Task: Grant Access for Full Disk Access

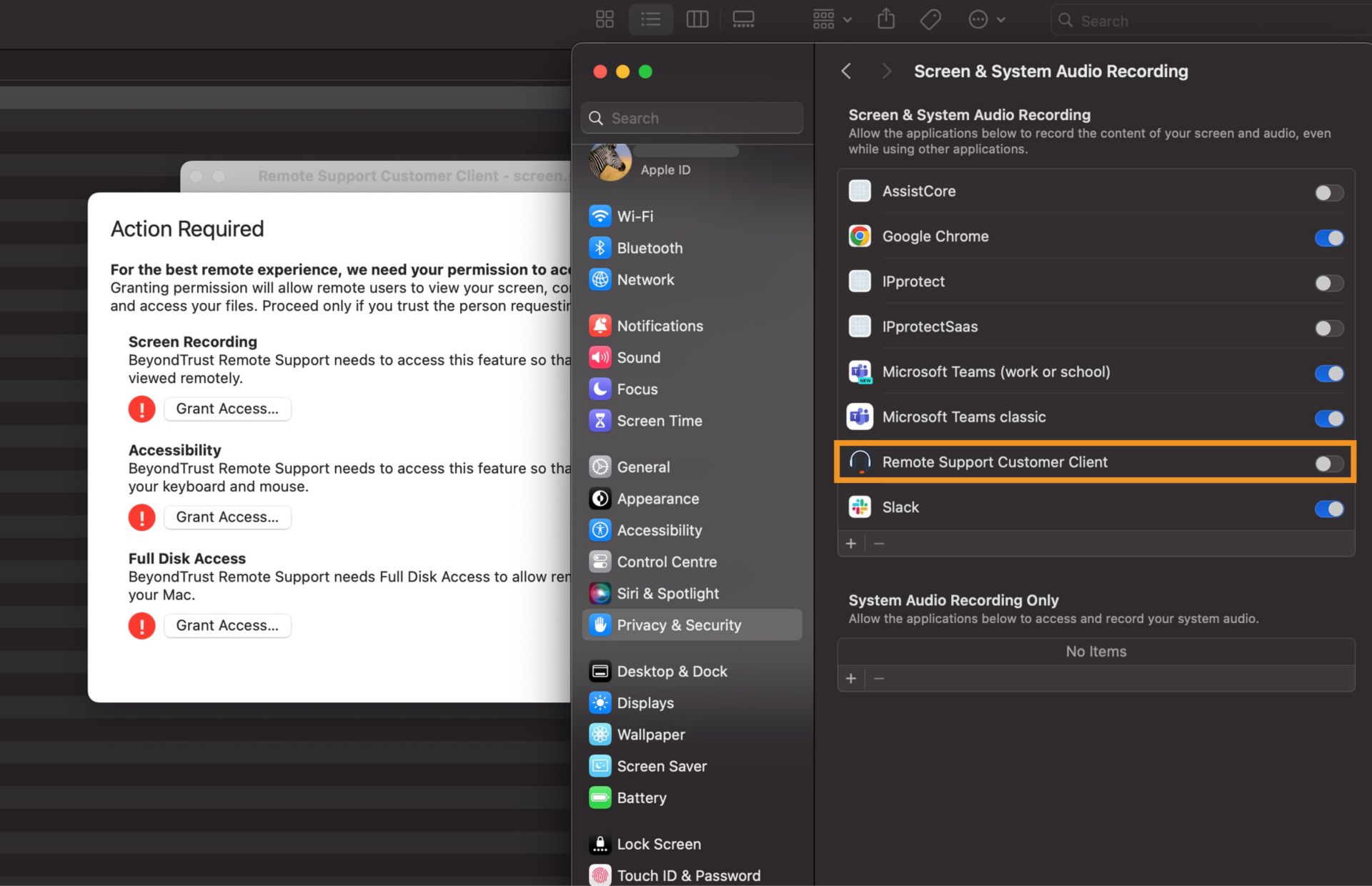Action: pos(227,625)
